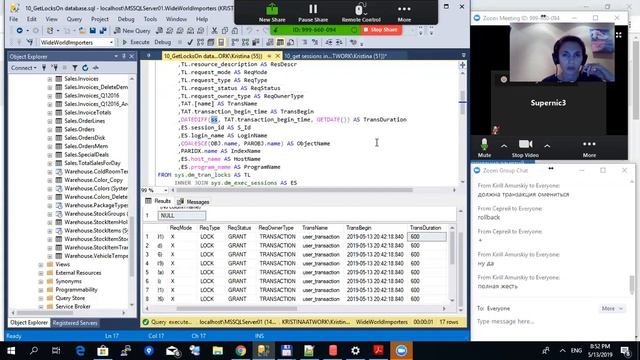The image size is (640, 360).
Task: Select Sales.InvoiceTotals table in tree
Action: 87,112
